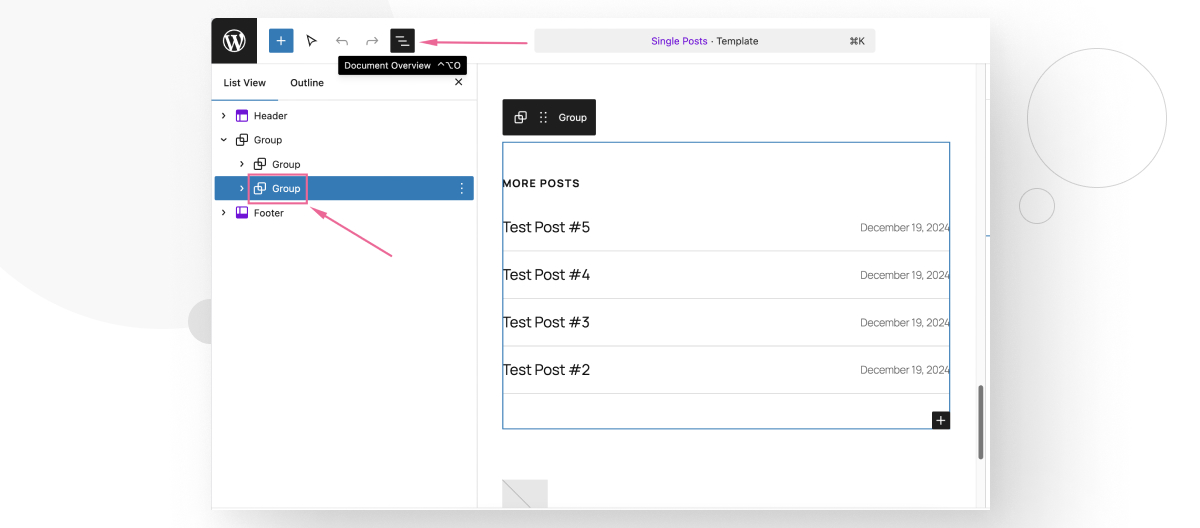The image size is (1200, 528).
Task: Open the Test Post #3 title
Action: pyautogui.click(x=546, y=322)
